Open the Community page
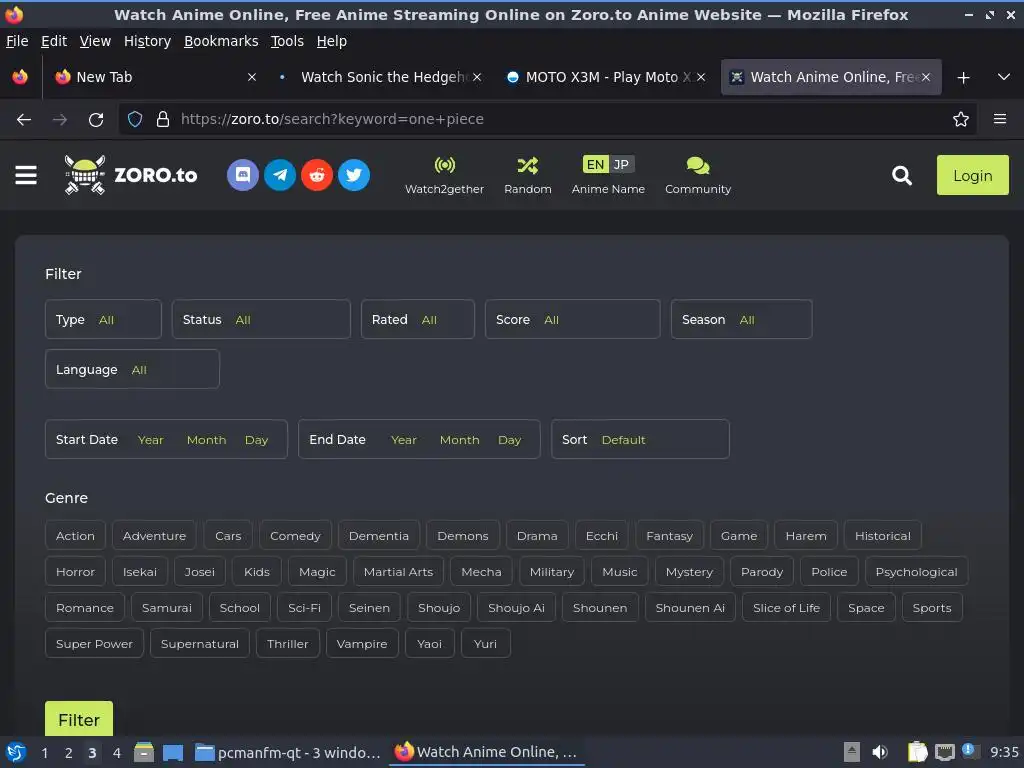The height and width of the screenshot is (768, 1024). pos(698,175)
